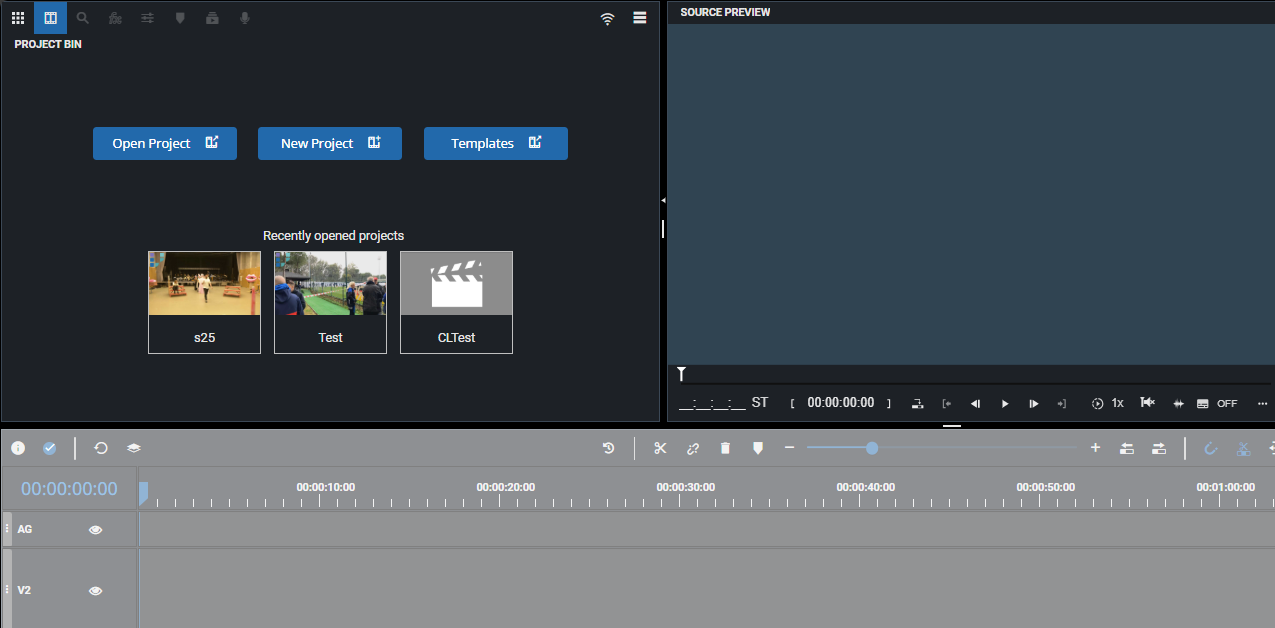Add a marker with the flag icon

pyautogui.click(x=757, y=448)
